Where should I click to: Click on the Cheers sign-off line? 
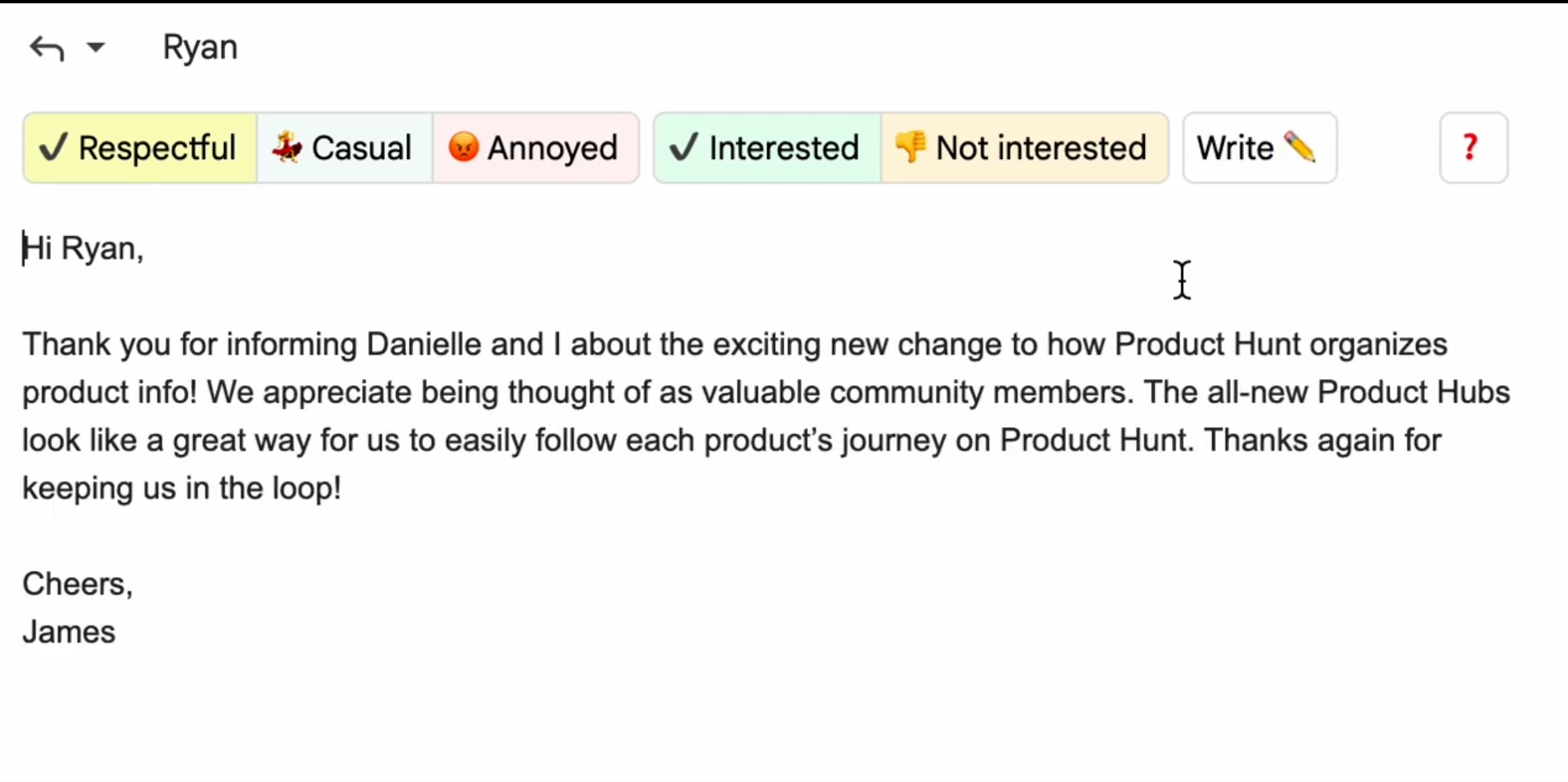[x=77, y=584]
